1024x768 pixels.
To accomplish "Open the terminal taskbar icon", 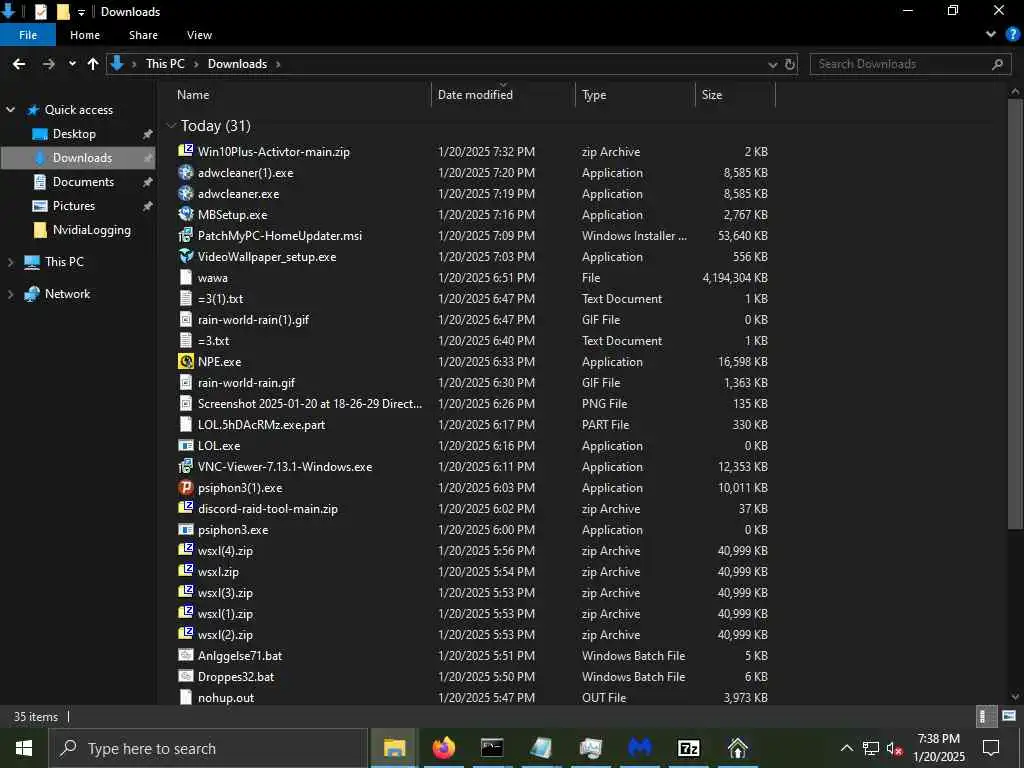I will tap(492, 748).
